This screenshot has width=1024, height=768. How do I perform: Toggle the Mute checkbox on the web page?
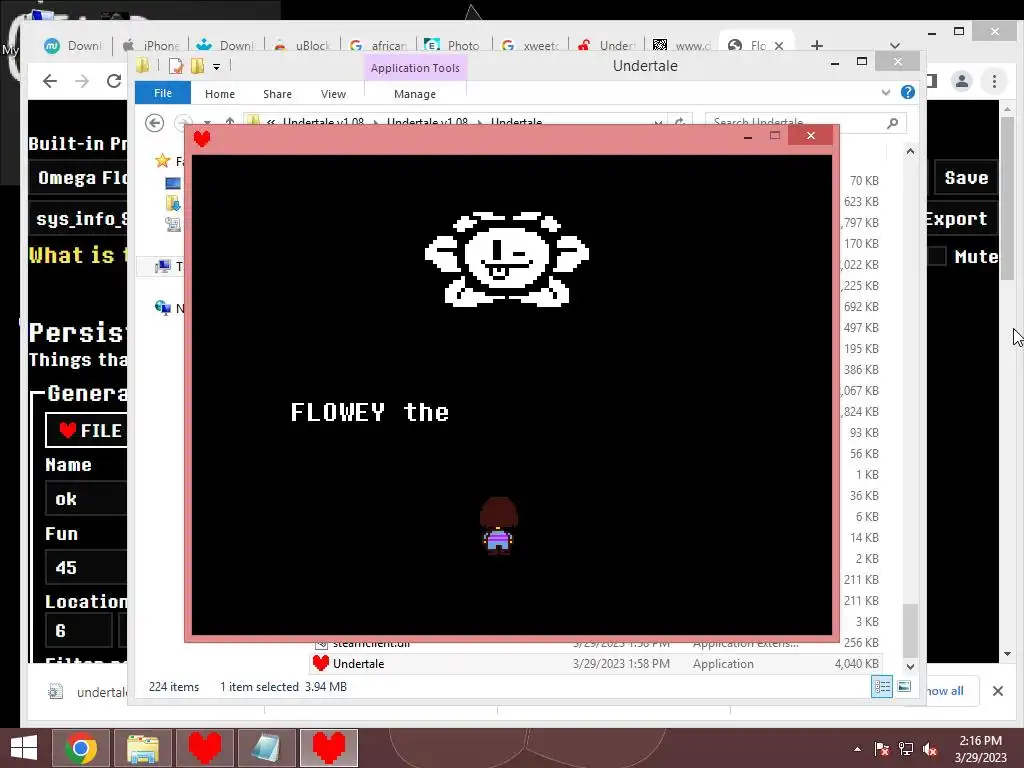pos(937,256)
